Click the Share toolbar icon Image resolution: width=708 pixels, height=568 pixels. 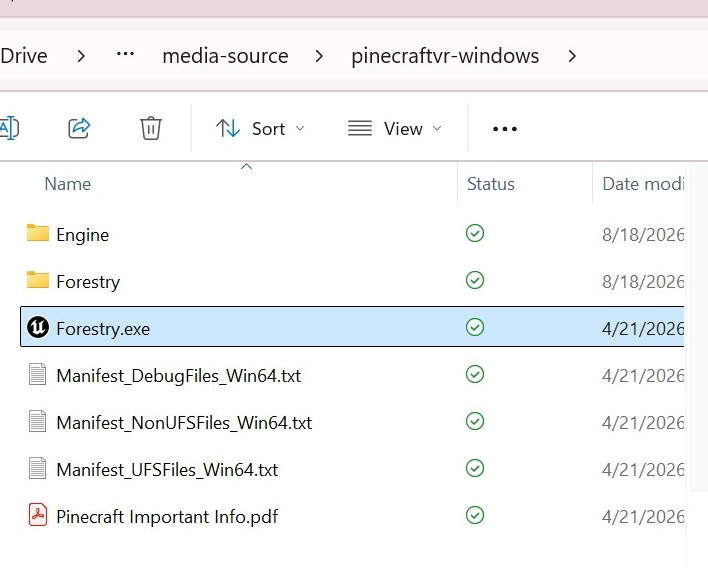coord(79,129)
